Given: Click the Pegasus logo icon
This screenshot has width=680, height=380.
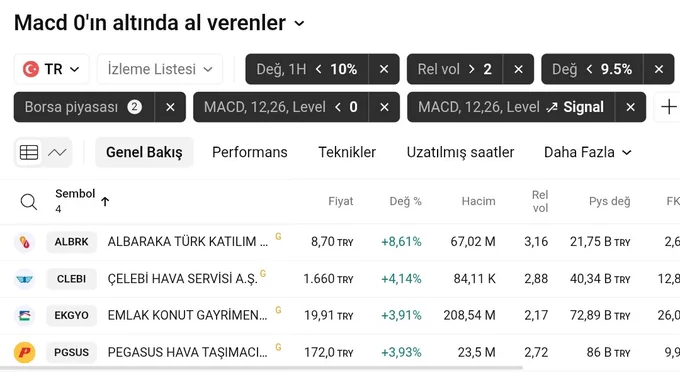Looking at the screenshot, I should click(x=25, y=352).
